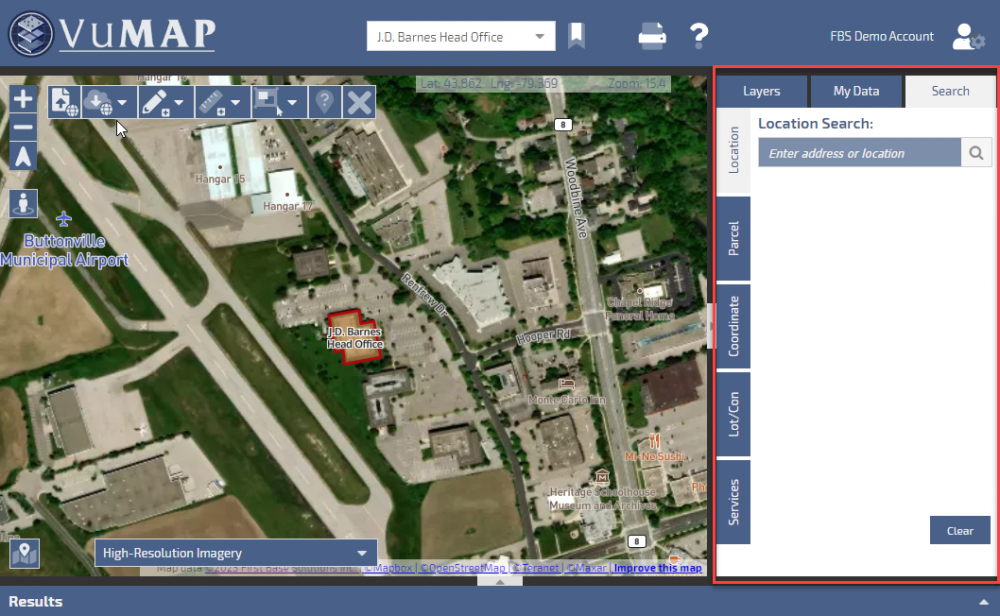The image size is (1000, 616).
Task: Switch to the Layers tab
Action: pos(761,91)
